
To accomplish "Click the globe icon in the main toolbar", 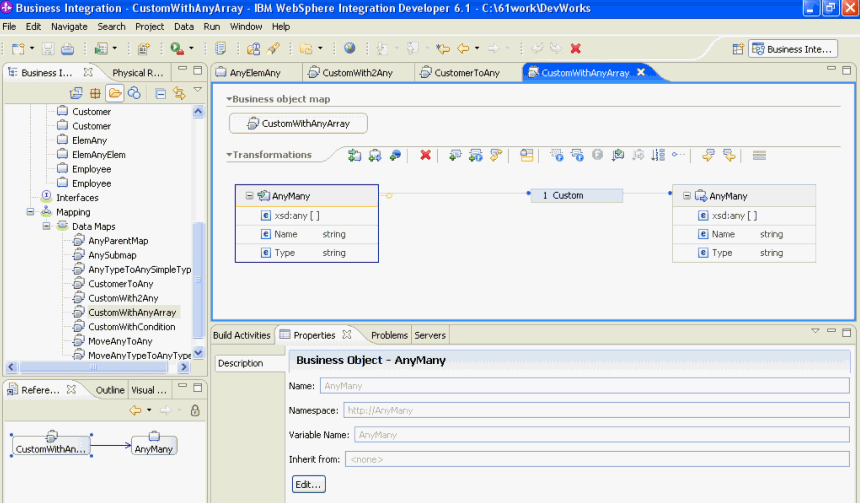I will tap(349, 48).
